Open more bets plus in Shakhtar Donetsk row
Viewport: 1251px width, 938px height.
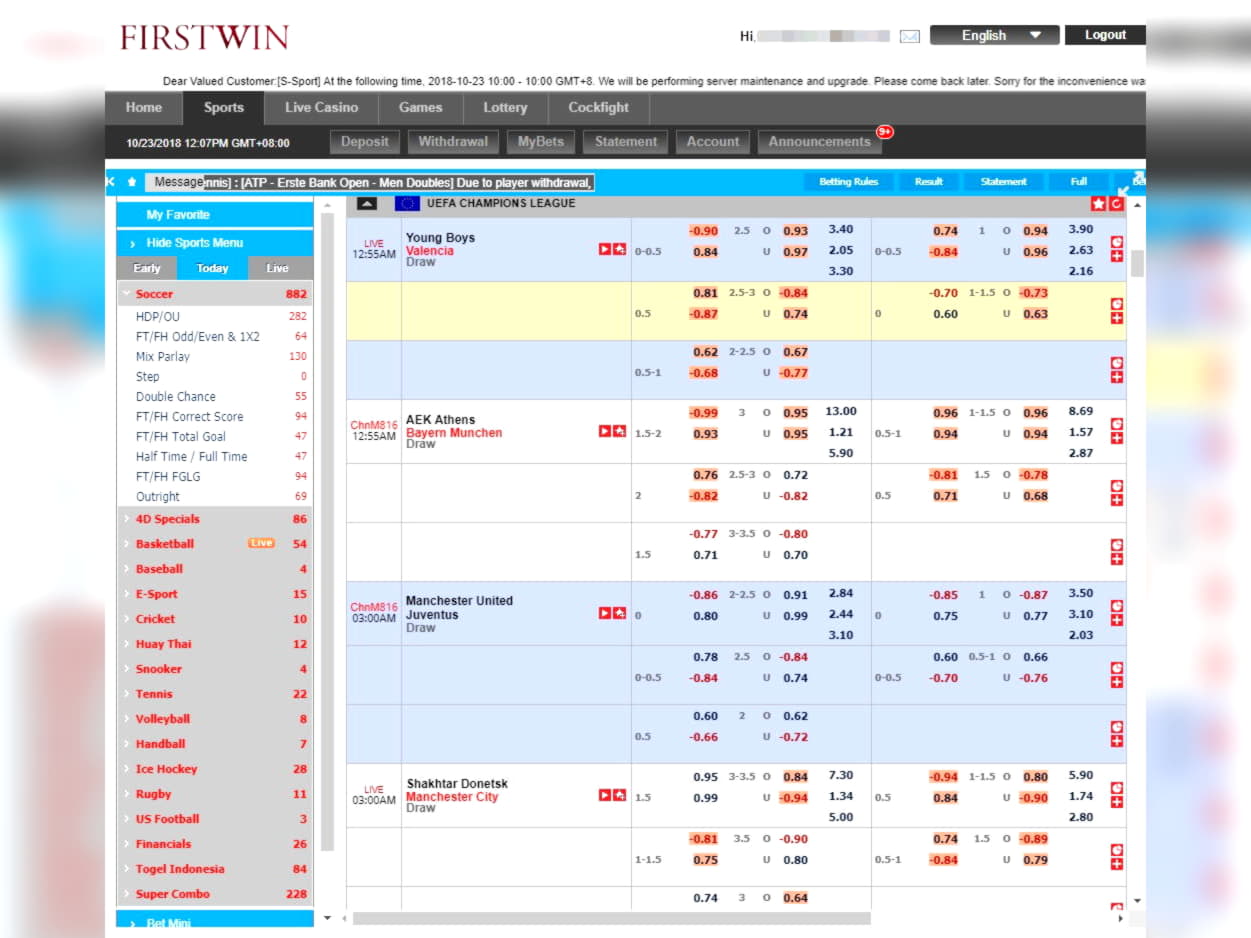[x=1117, y=802]
